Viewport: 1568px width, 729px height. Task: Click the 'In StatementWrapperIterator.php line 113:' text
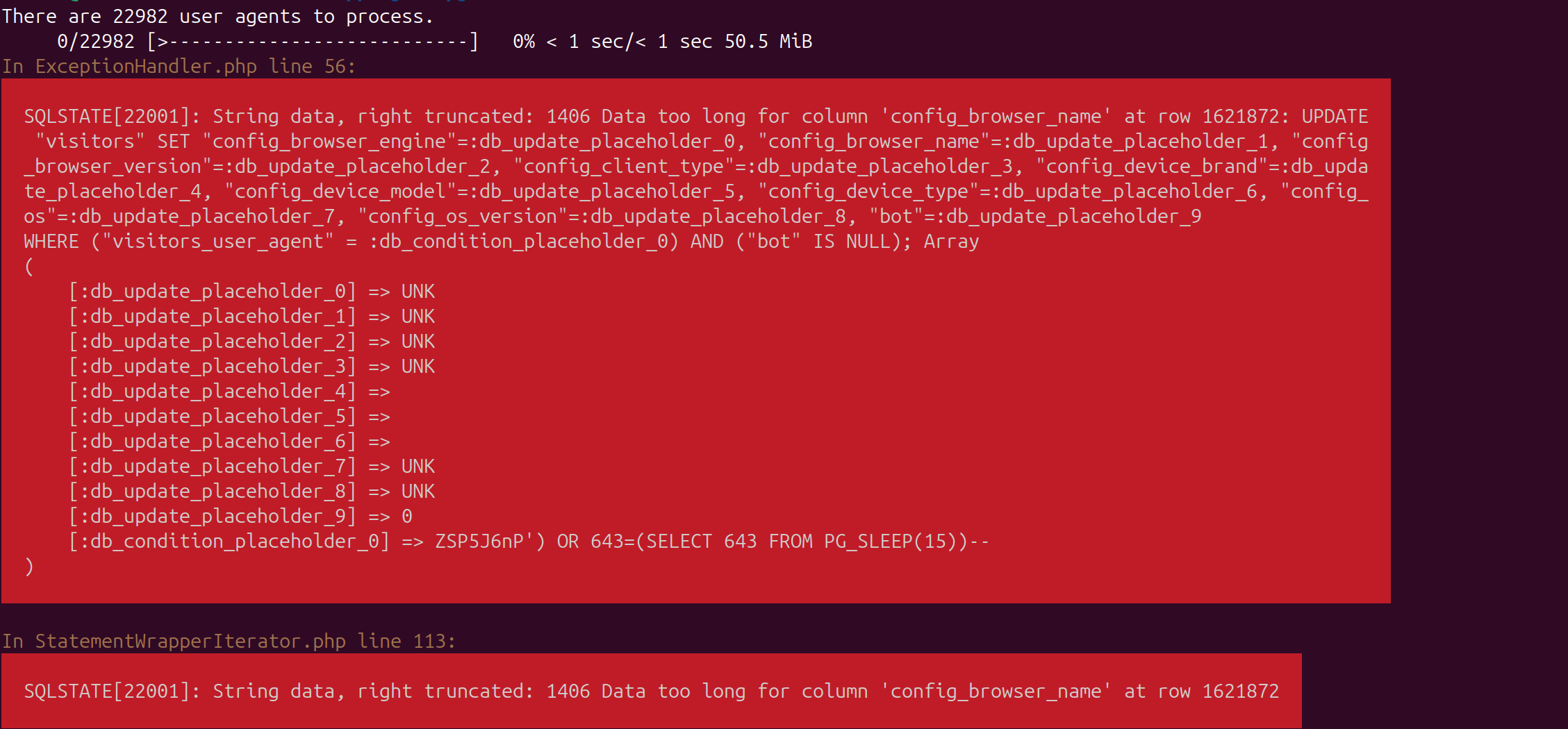[x=229, y=642]
